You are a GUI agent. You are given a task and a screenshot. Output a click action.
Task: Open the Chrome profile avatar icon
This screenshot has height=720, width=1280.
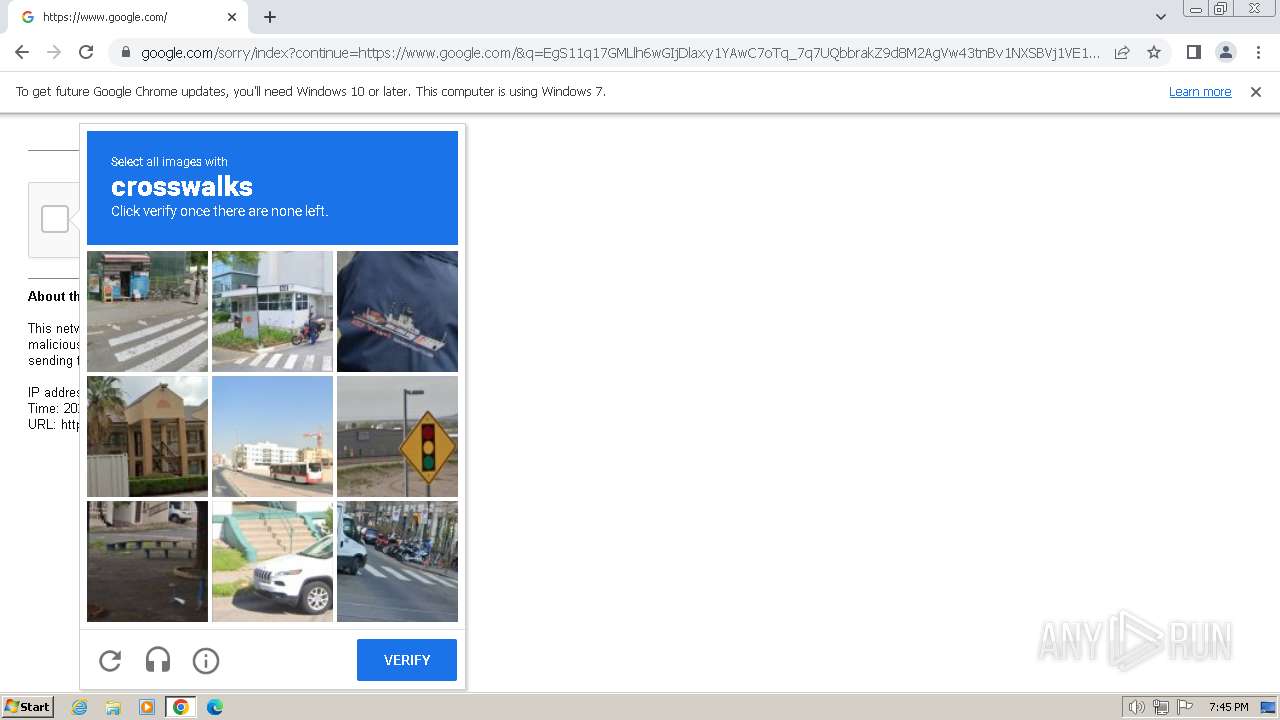tap(1226, 52)
